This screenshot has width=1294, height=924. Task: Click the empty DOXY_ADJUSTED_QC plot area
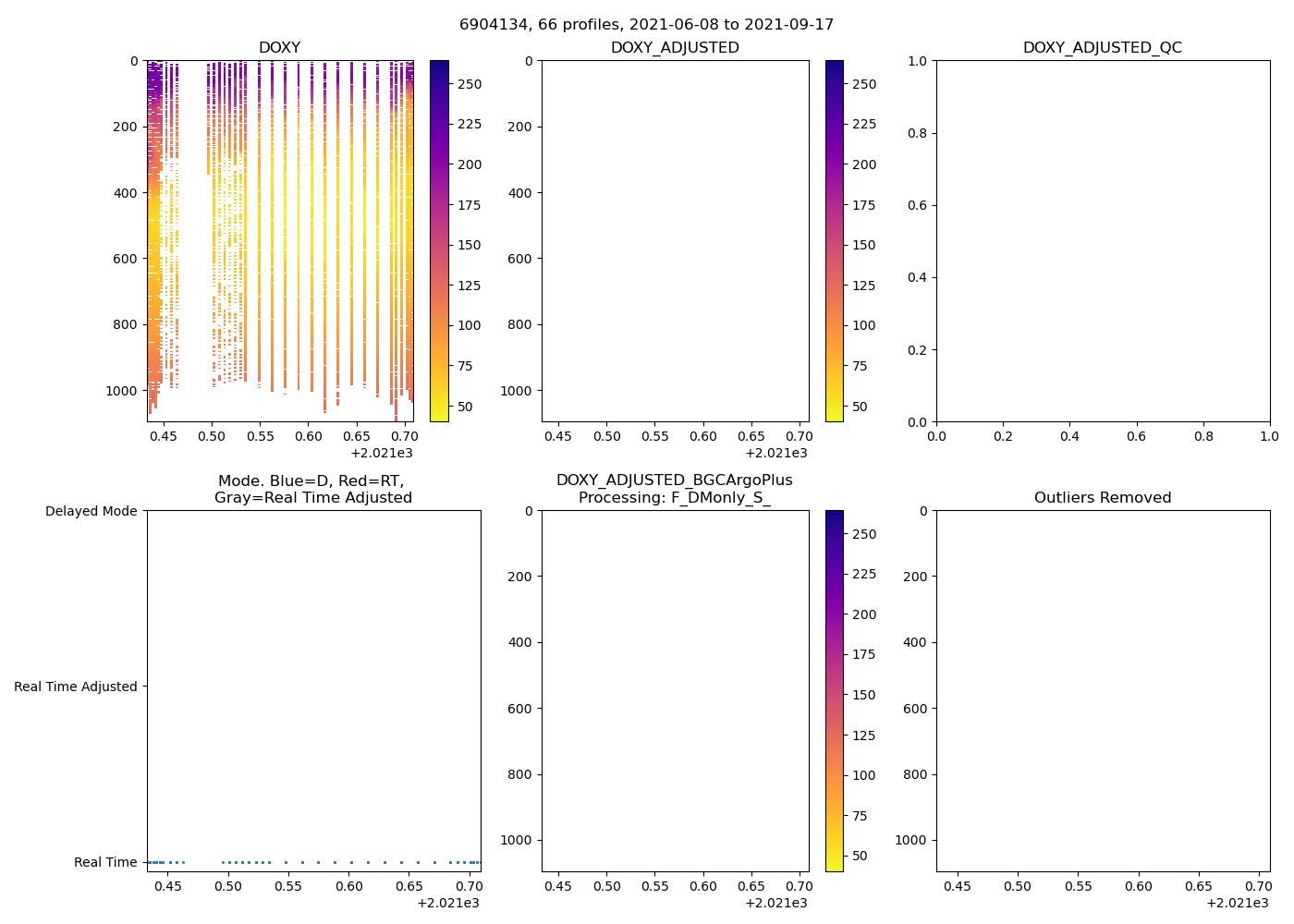point(1102,240)
